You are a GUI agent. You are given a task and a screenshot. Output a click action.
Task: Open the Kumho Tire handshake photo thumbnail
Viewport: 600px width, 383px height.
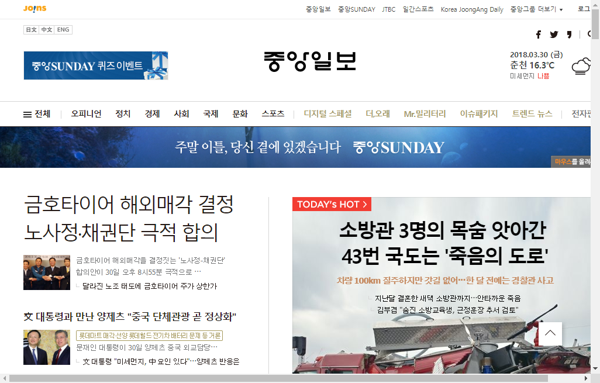click(x=47, y=272)
